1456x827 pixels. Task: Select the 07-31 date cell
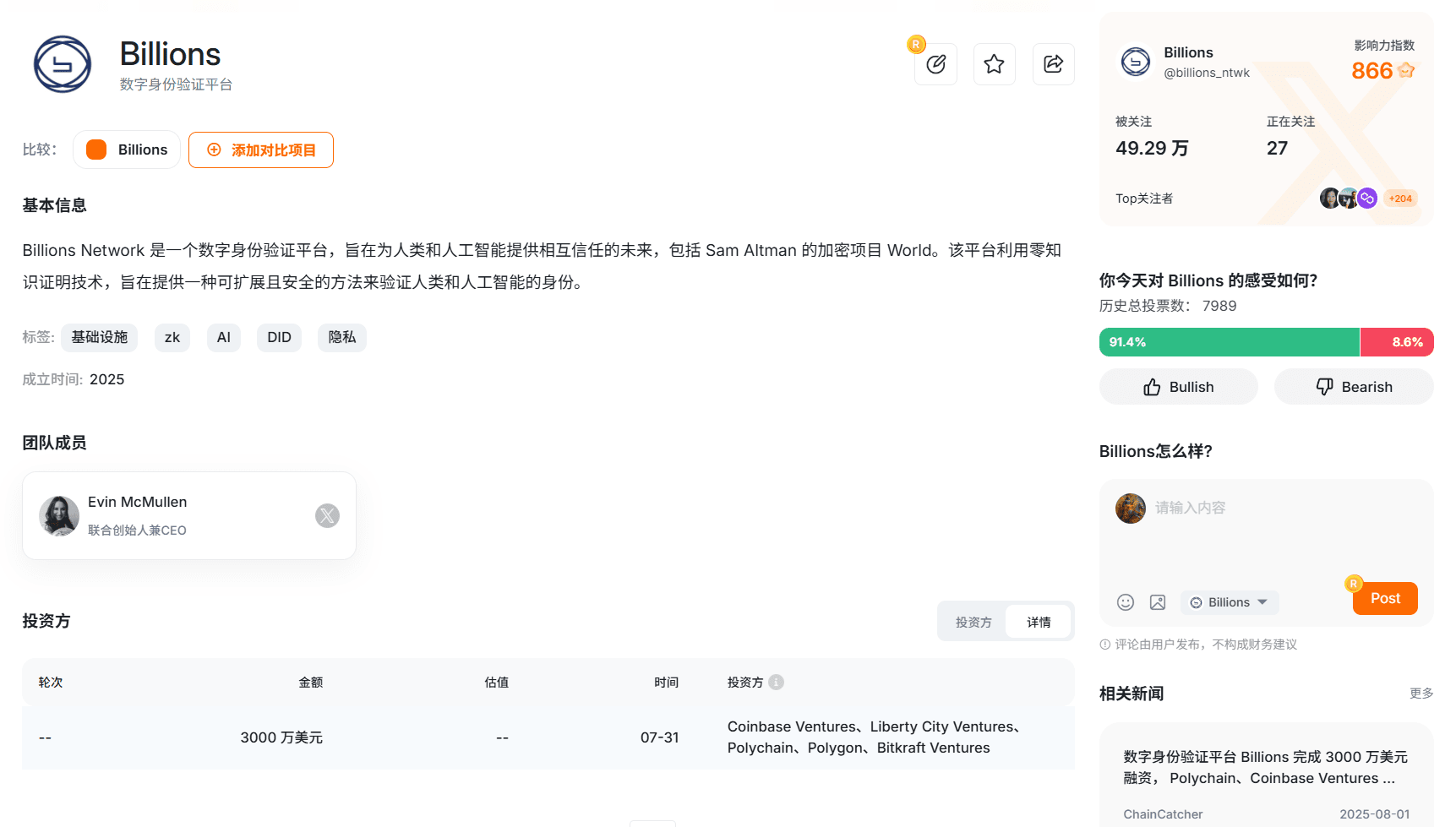pos(659,737)
